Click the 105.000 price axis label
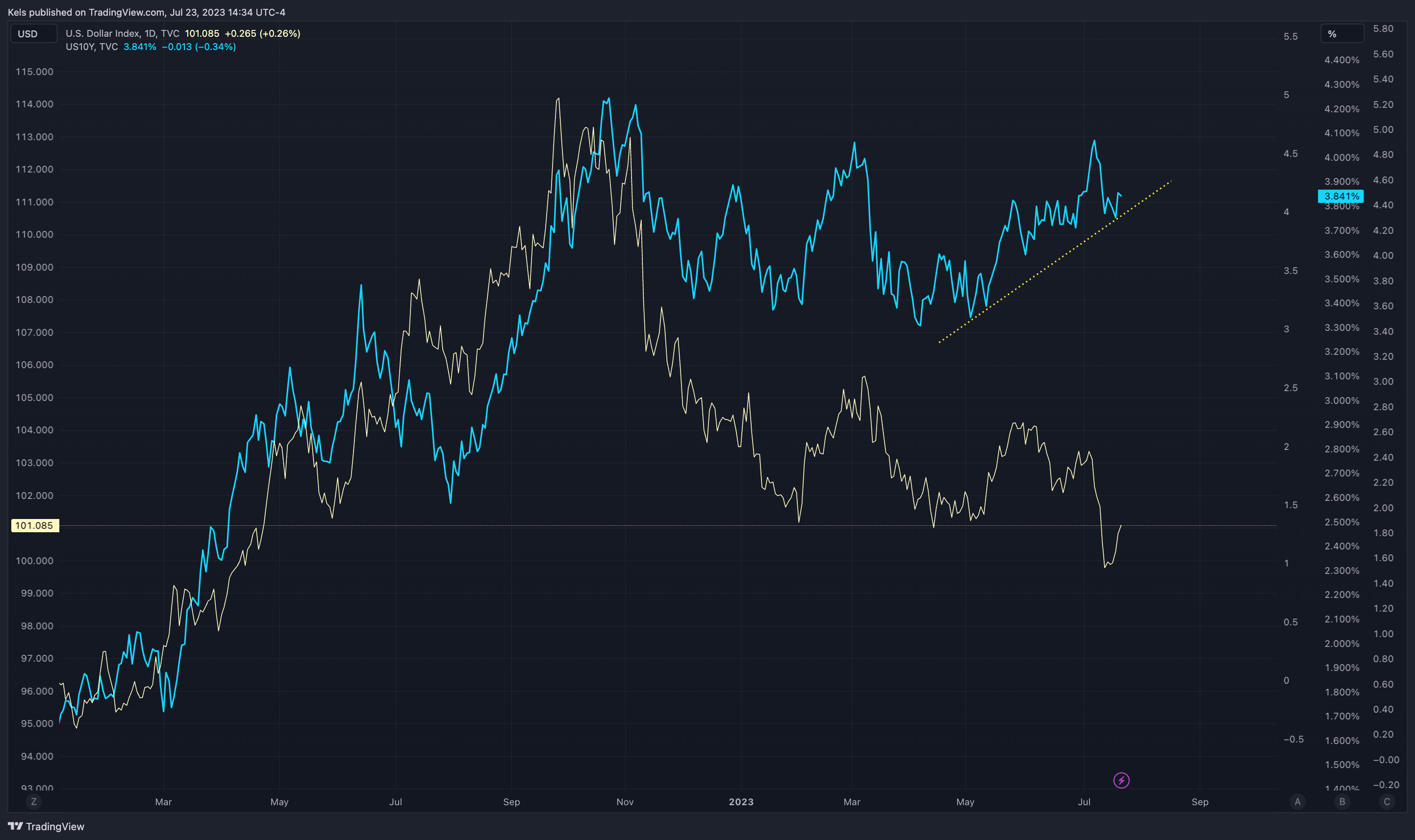1415x840 pixels. tap(34, 397)
